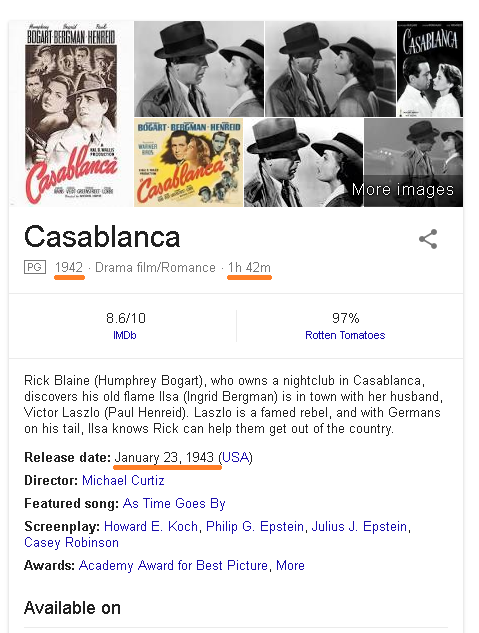Click the USA release country link
The height and width of the screenshot is (633, 479).
coord(235,457)
